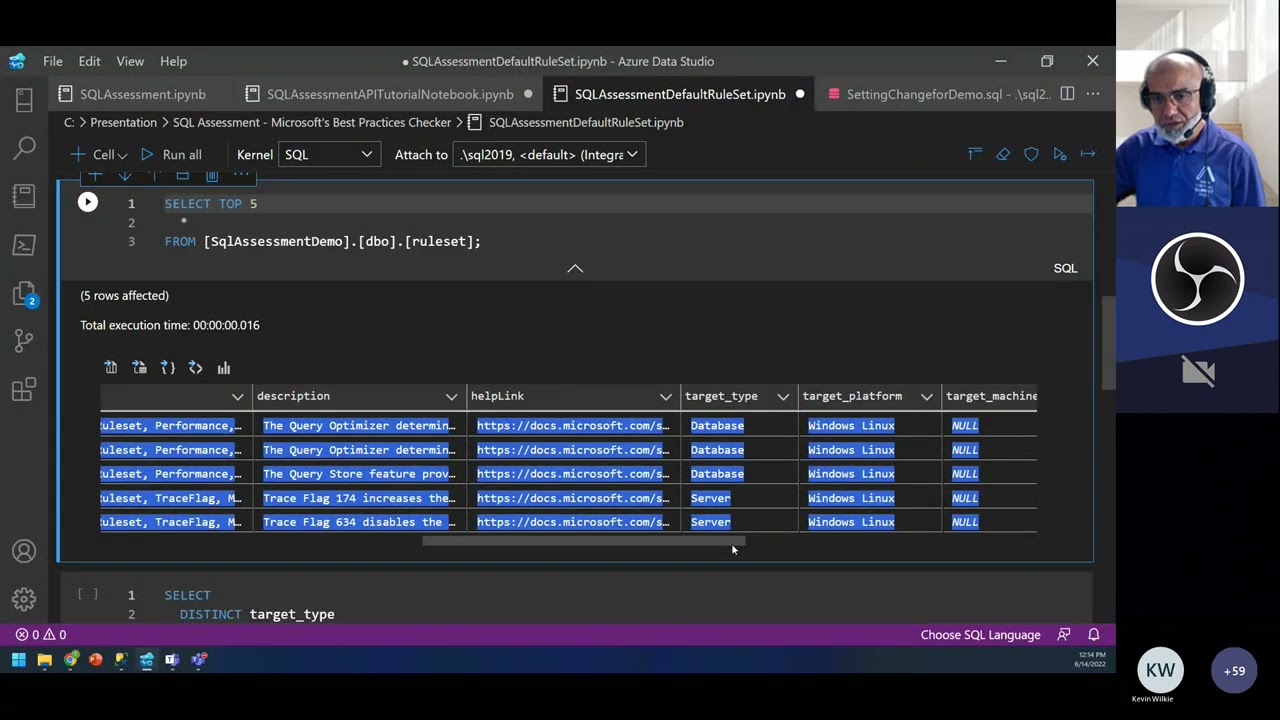Click the Save As XML results icon
Viewport: 1280px width, 720px height.
pos(196,368)
